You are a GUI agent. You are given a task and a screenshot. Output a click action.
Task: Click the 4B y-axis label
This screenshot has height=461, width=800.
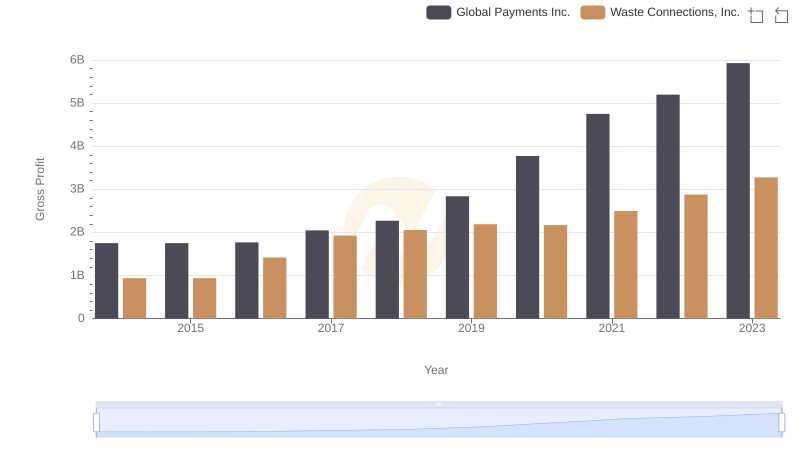(77, 146)
